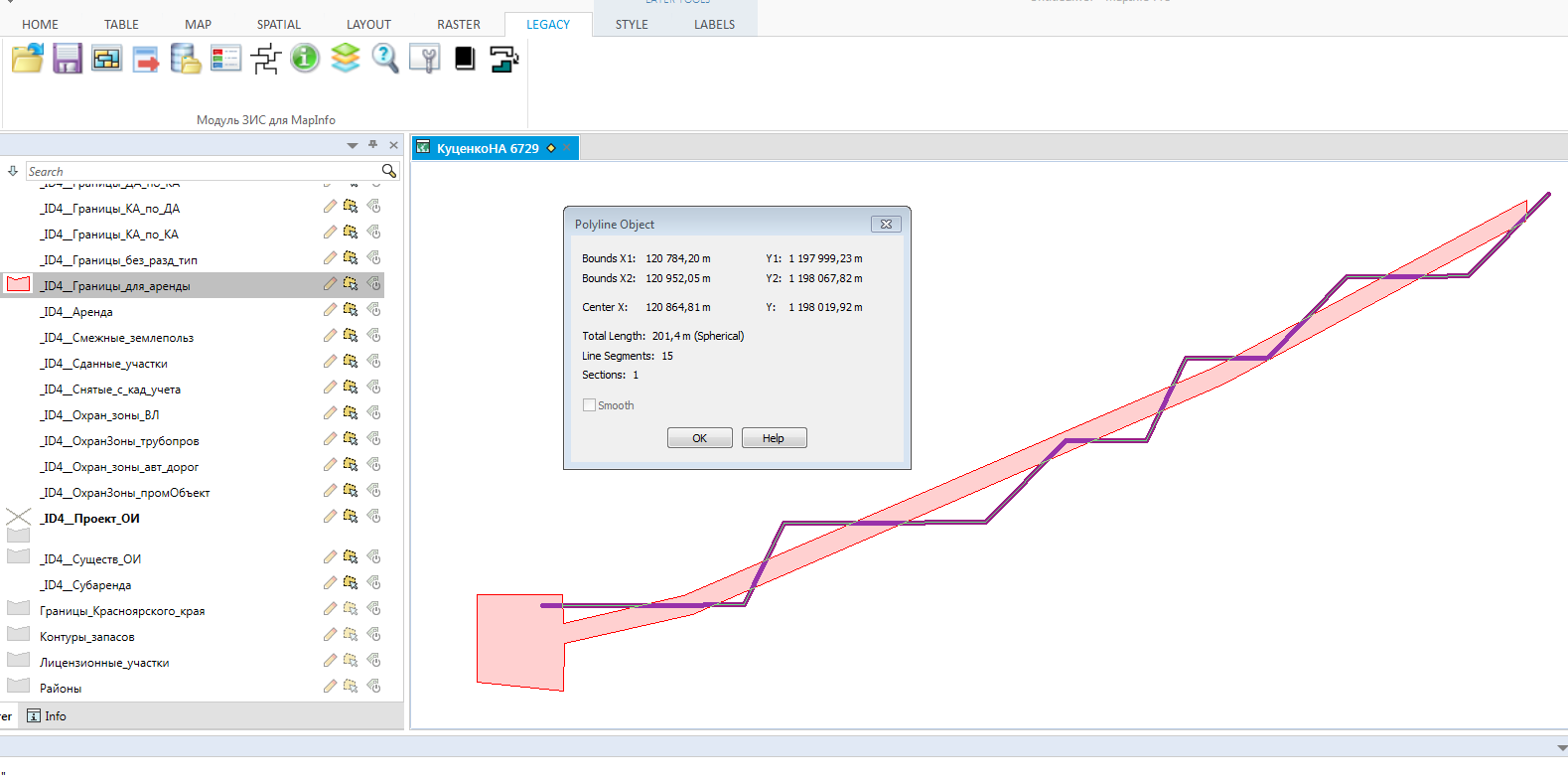Toggle auto-label icon for _ID4__Границы_без_разд_тип layer

(373, 258)
